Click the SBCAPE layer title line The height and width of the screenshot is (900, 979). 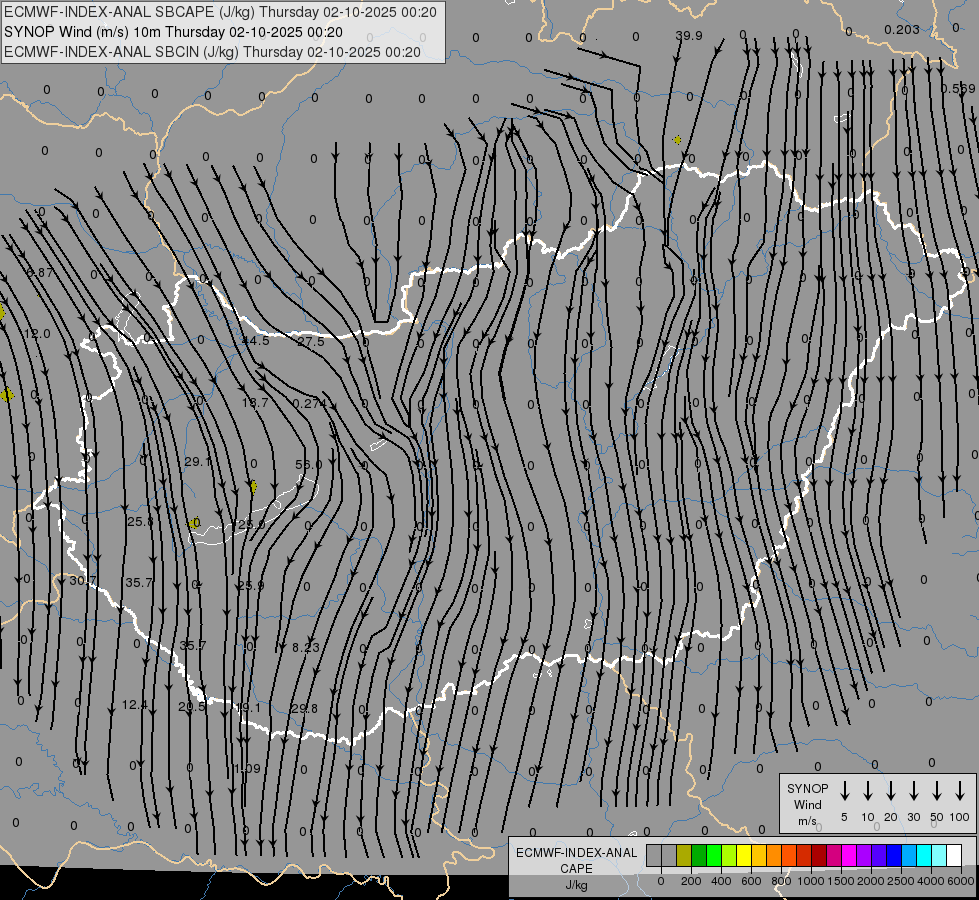(220, 12)
